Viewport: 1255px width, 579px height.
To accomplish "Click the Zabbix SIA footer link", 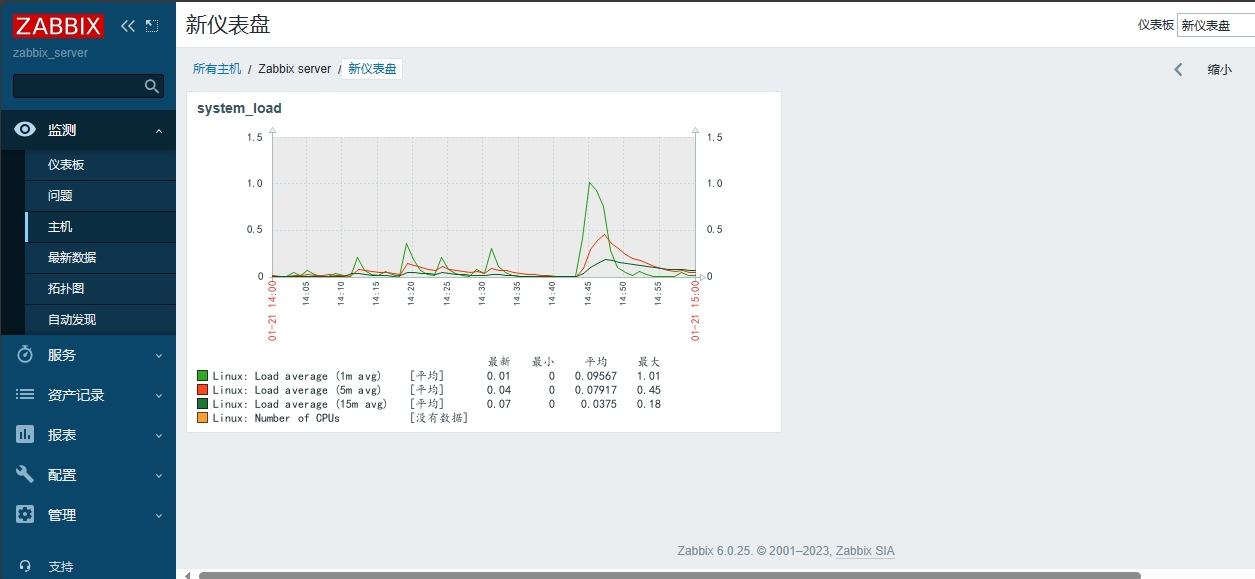I will coord(865,551).
